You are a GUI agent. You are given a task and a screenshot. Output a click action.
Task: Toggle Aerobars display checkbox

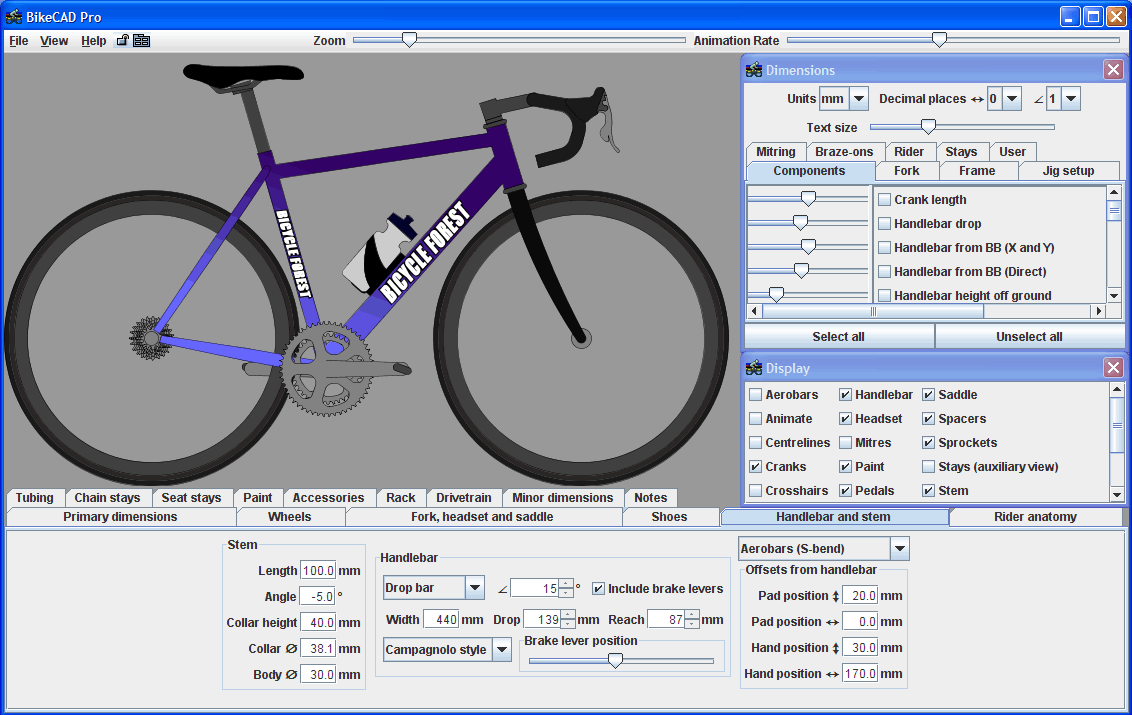click(756, 395)
